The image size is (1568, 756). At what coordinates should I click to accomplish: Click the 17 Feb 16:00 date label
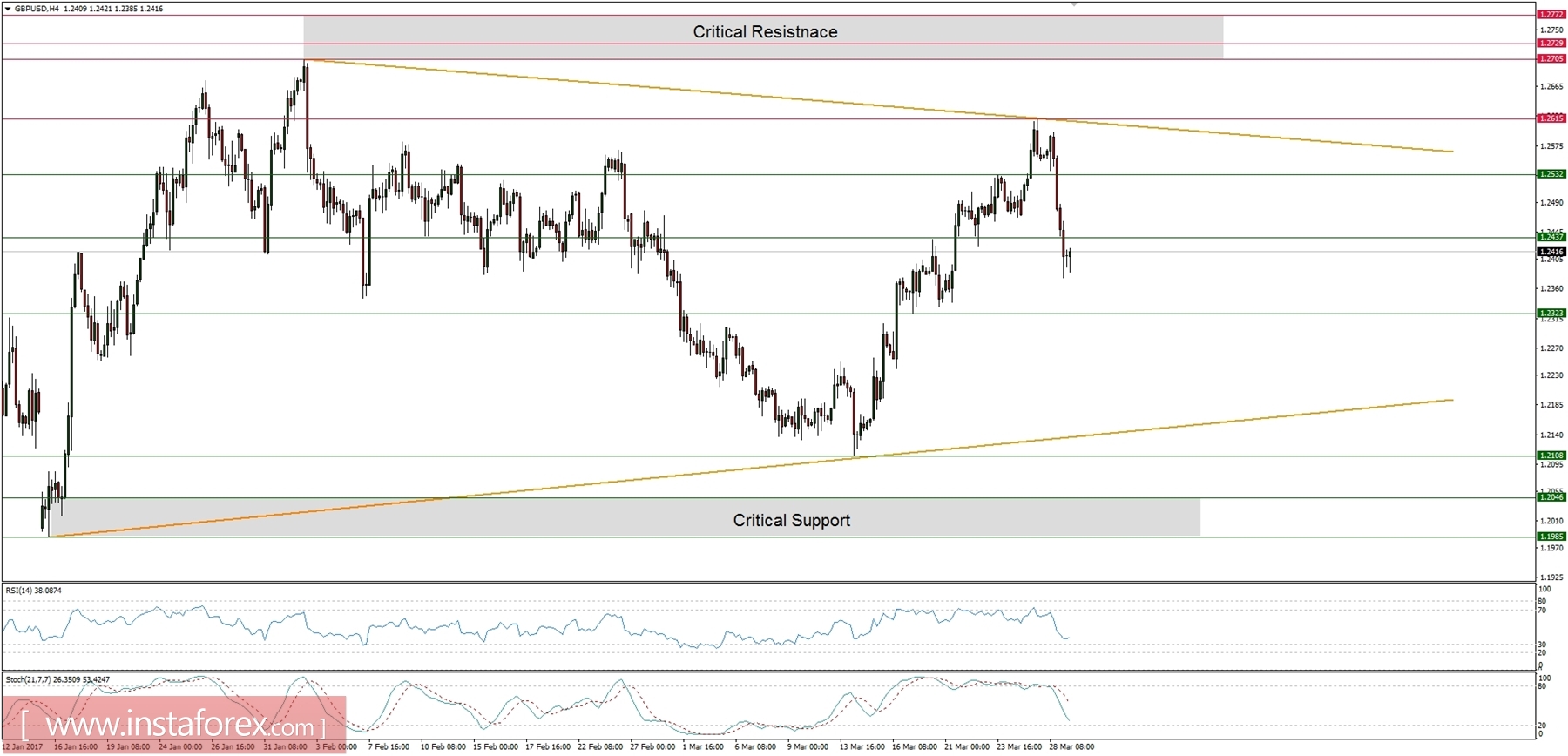[x=548, y=747]
